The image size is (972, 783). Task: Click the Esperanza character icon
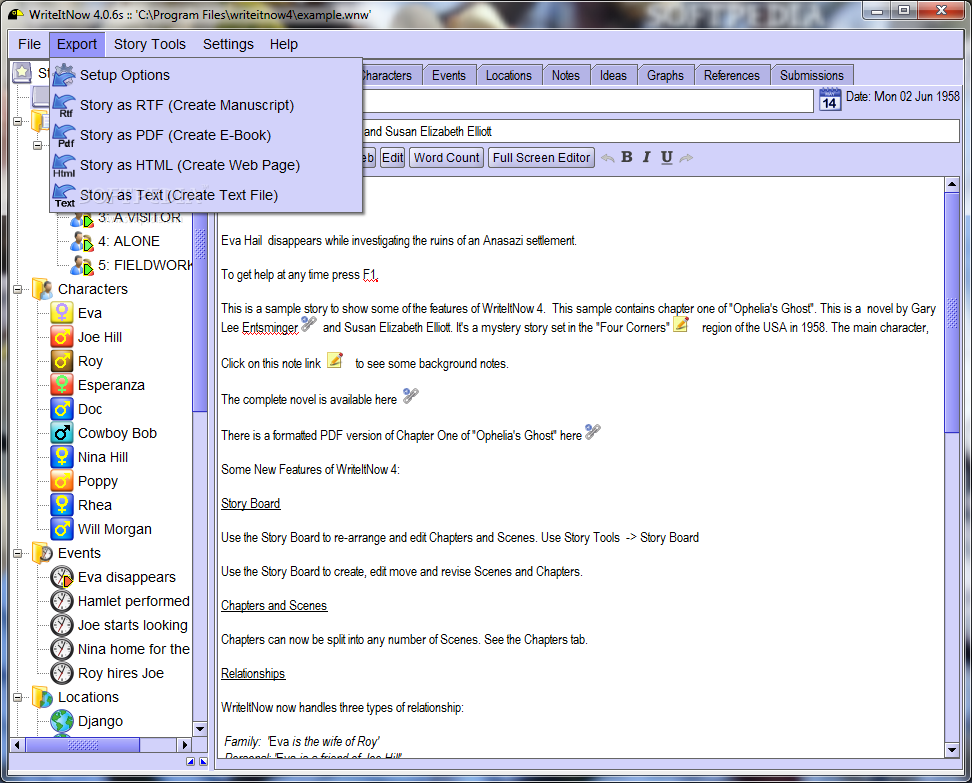tap(62, 385)
